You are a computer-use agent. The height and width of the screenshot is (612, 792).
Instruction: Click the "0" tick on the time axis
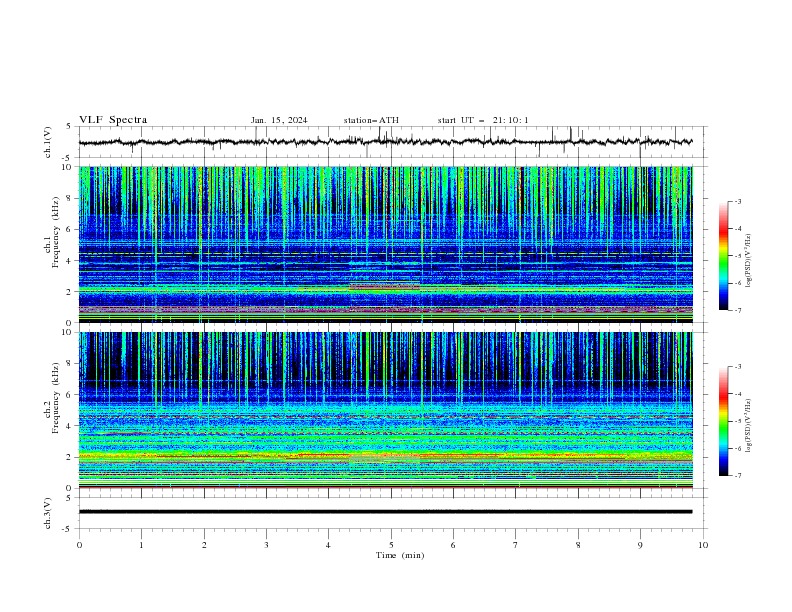[x=79, y=545]
